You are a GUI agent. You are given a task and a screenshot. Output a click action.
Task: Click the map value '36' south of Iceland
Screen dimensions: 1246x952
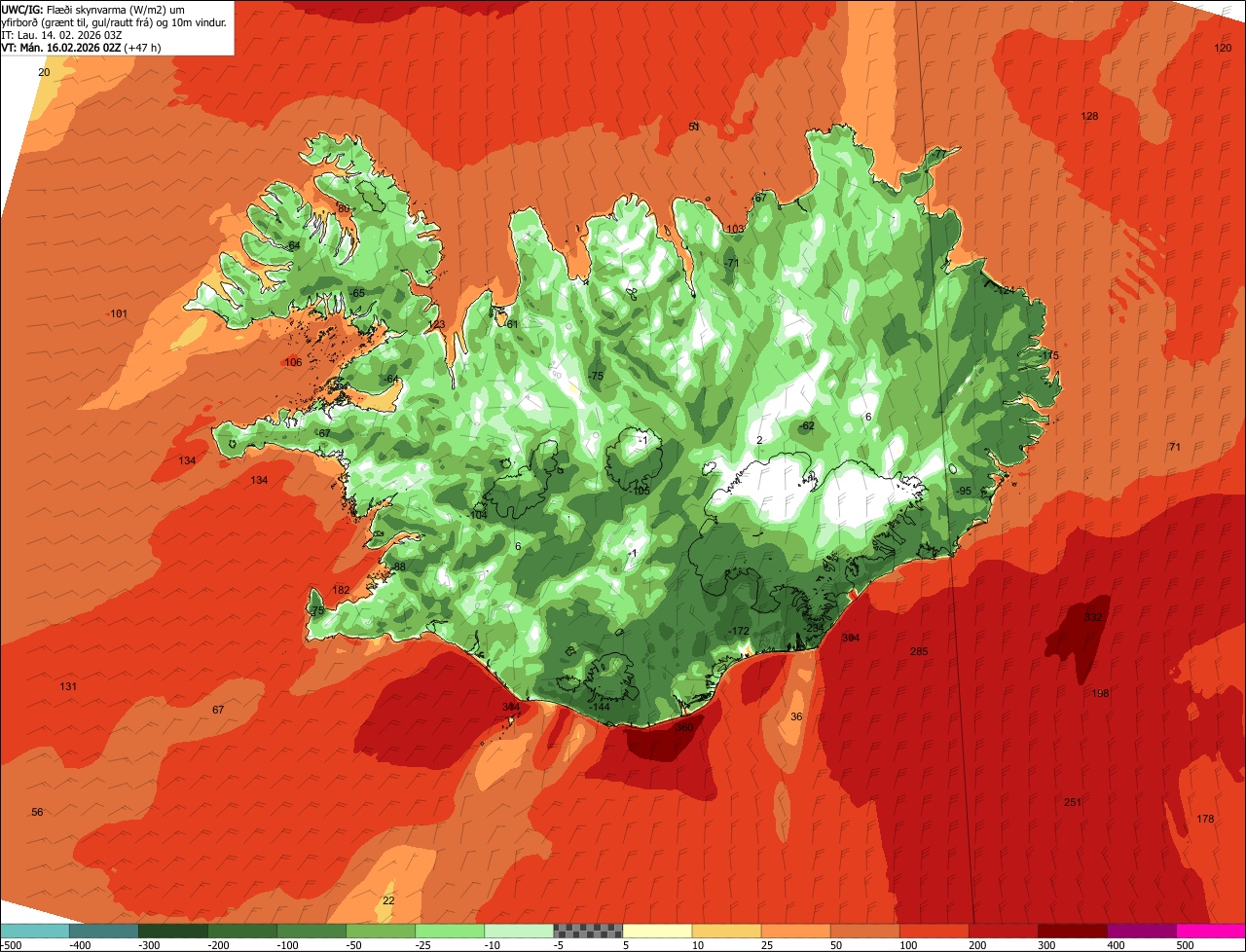[796, 716]
